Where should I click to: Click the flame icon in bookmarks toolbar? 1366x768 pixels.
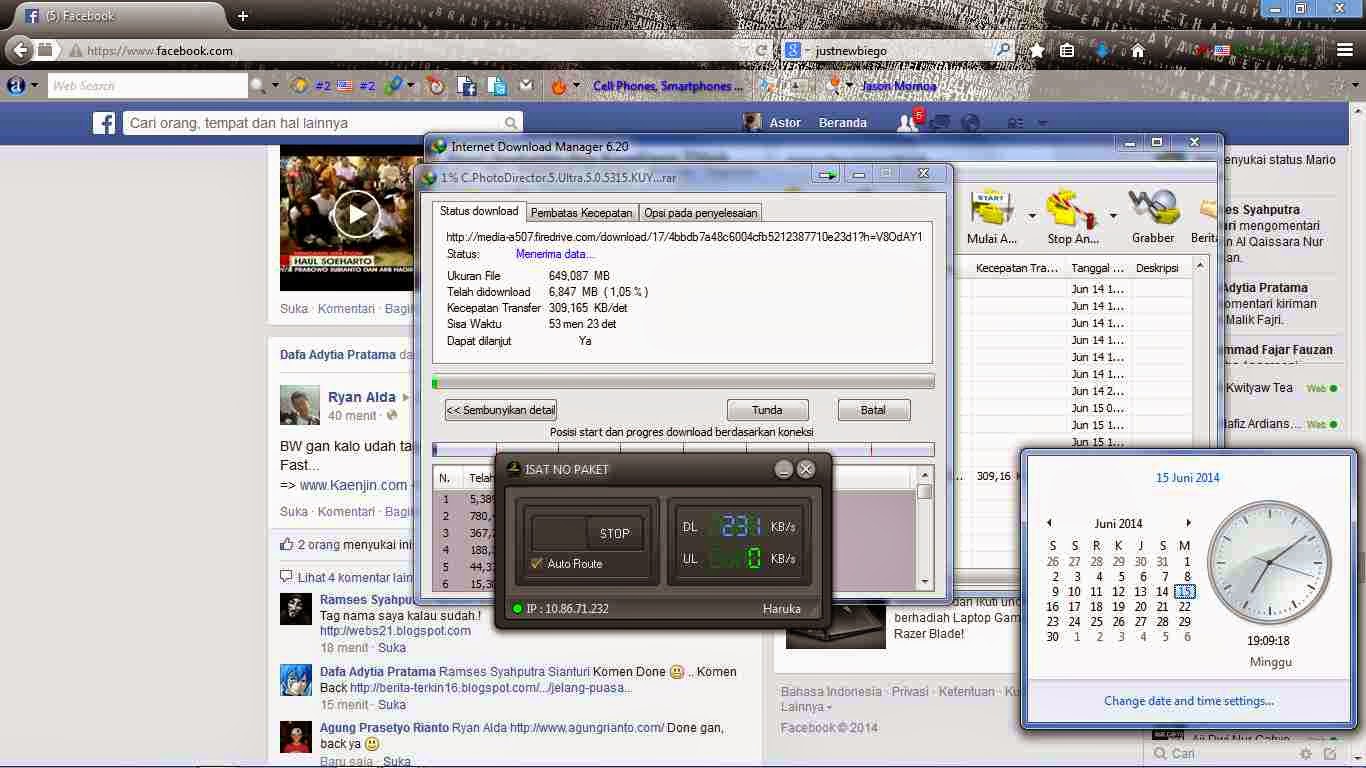coord(559,87)
